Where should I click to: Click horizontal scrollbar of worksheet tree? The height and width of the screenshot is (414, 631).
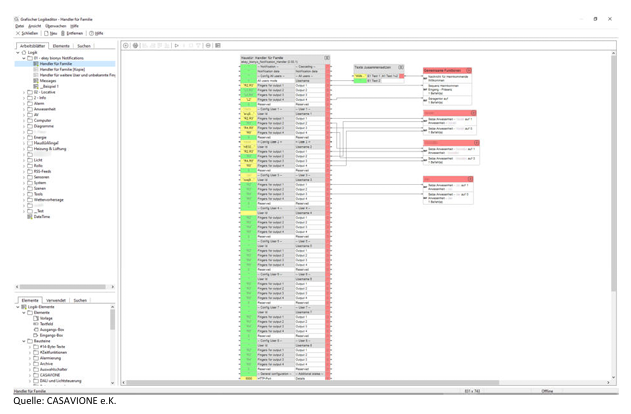pyautogui.click(x=64, y=287)
